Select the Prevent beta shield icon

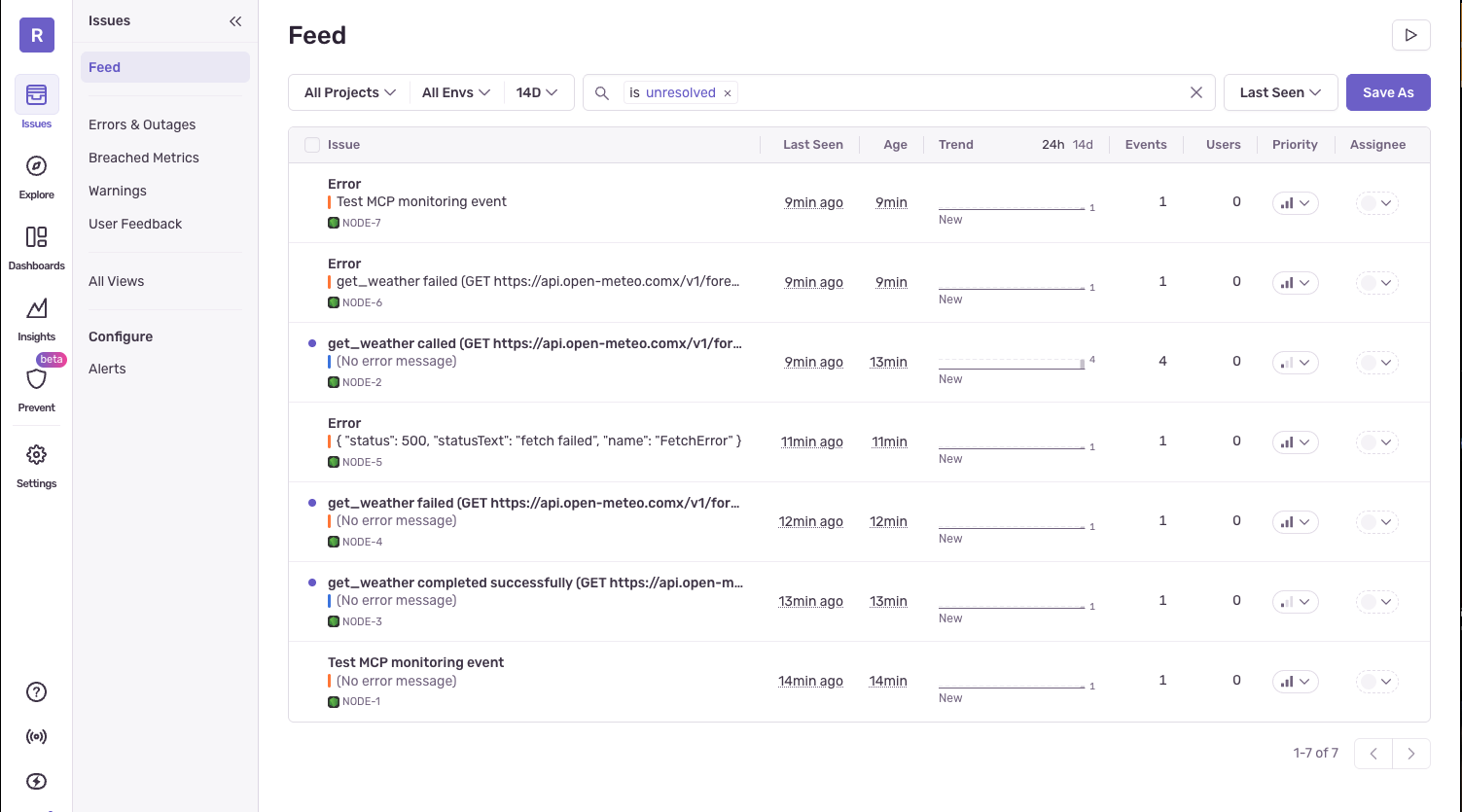point(36,383)
